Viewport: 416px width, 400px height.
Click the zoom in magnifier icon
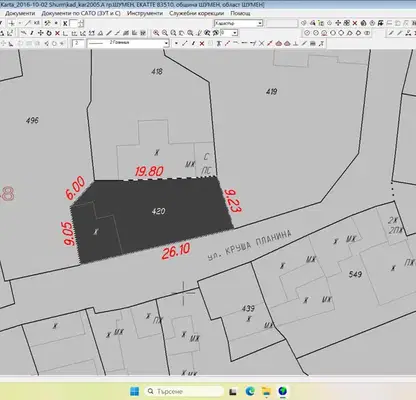(x=156, y=33)
